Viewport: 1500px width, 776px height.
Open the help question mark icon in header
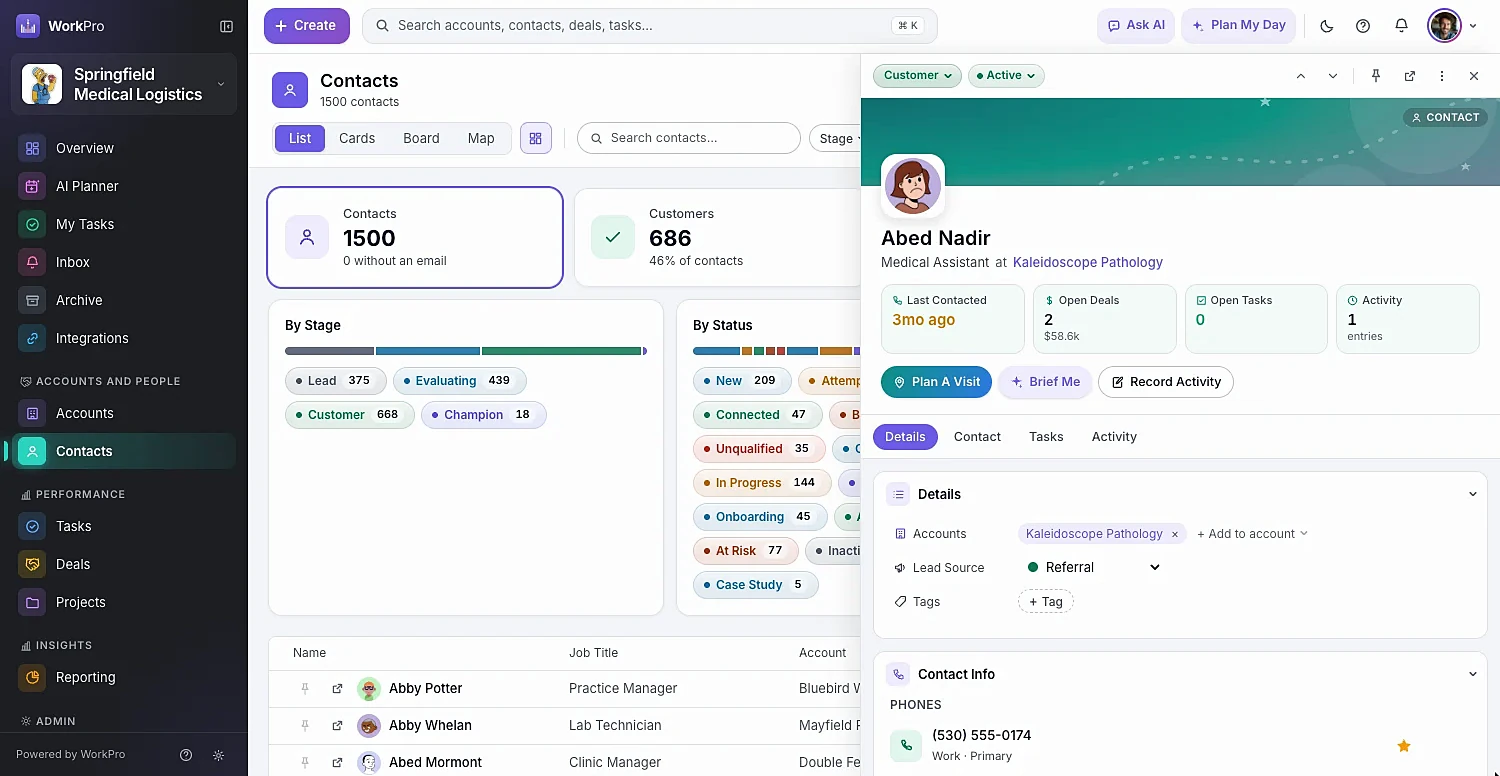click(x=1363, y=26)
